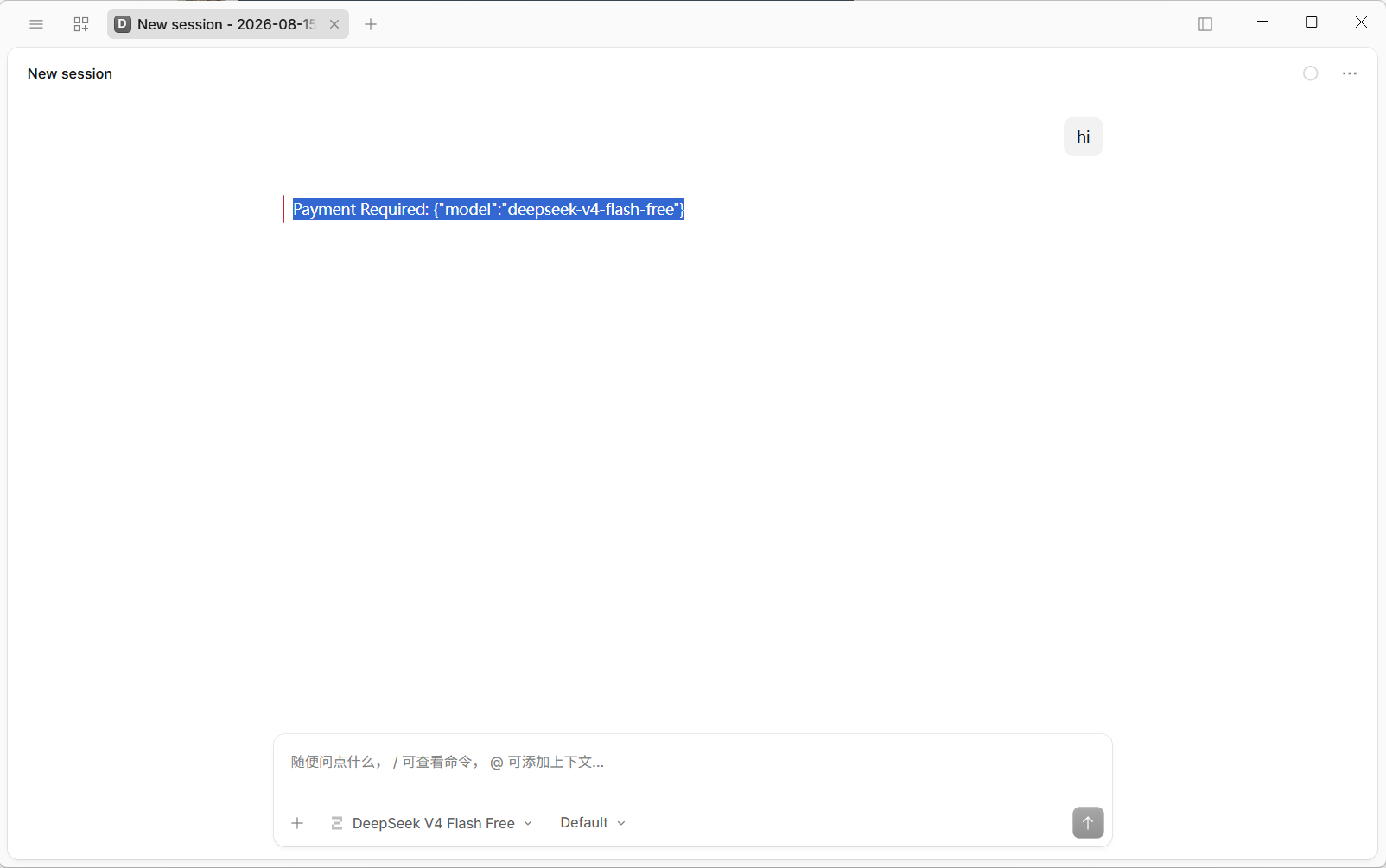Click the 'hi' user message bubble
1386x868 pixels.
coord(1084,136)
